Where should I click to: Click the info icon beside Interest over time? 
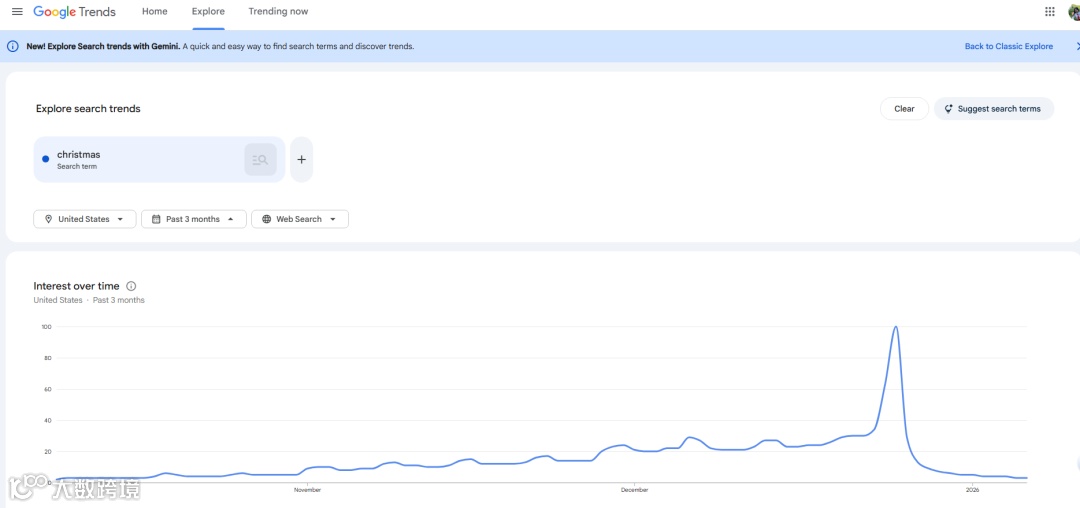pyautogui.click(x=131, y=286)
